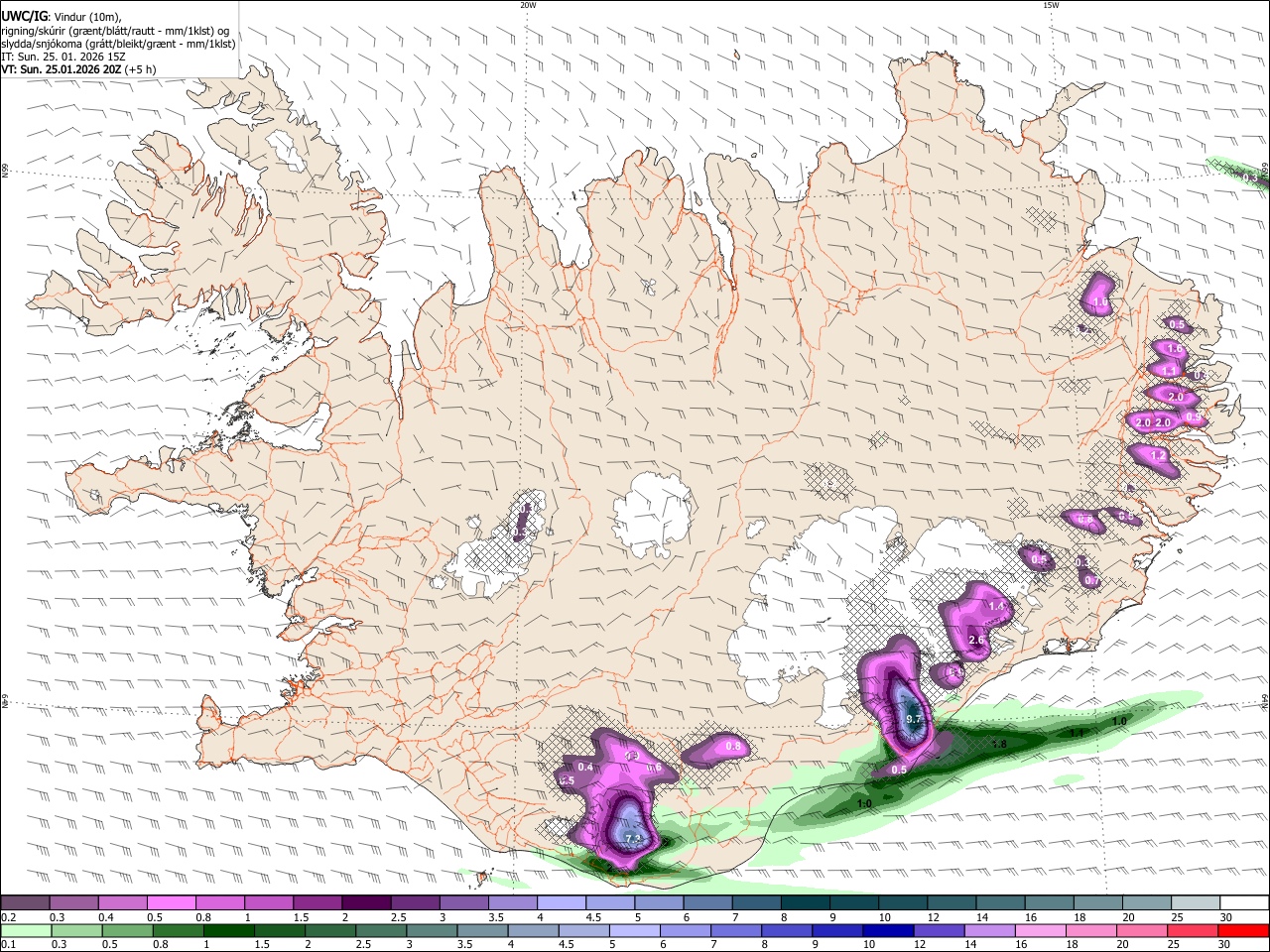Click upper legend swatch between 6 and 7
Screen dimensions: 1270x952
[707, 903]
